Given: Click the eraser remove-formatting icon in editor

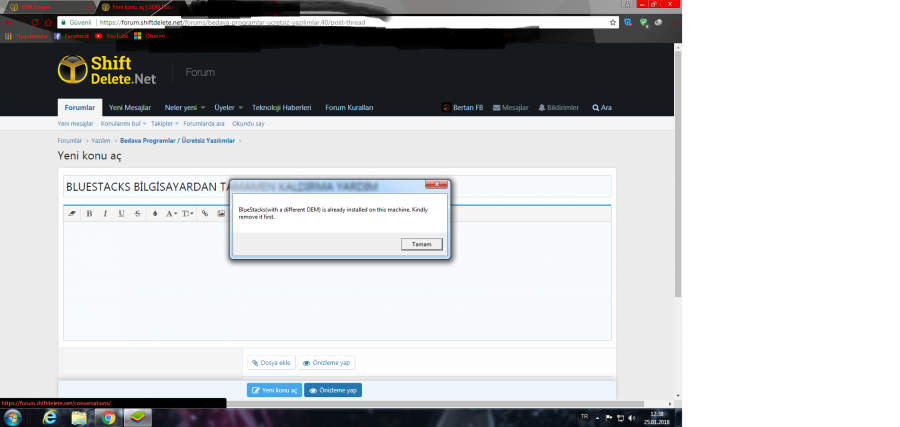Looking at the screenshot, I should (72, 214).
